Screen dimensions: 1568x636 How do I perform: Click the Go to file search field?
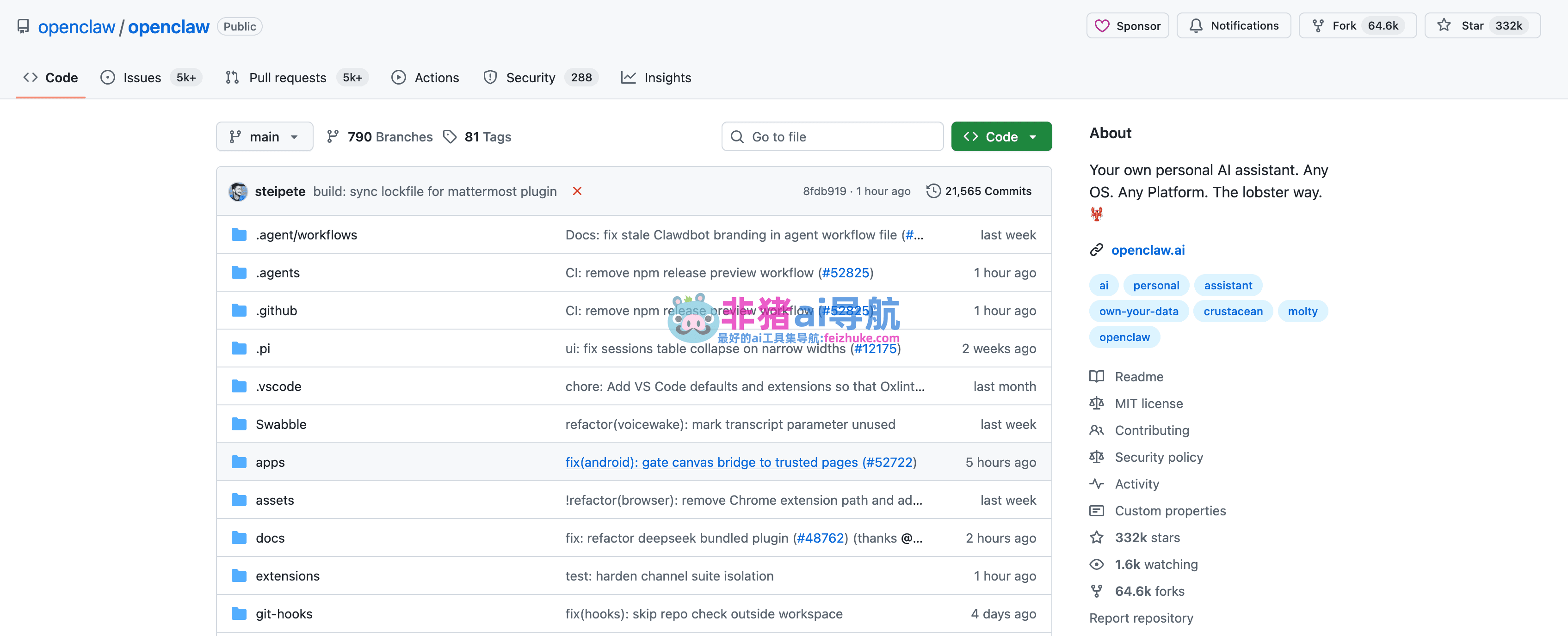pyautogui.click(x=832, y=137)
